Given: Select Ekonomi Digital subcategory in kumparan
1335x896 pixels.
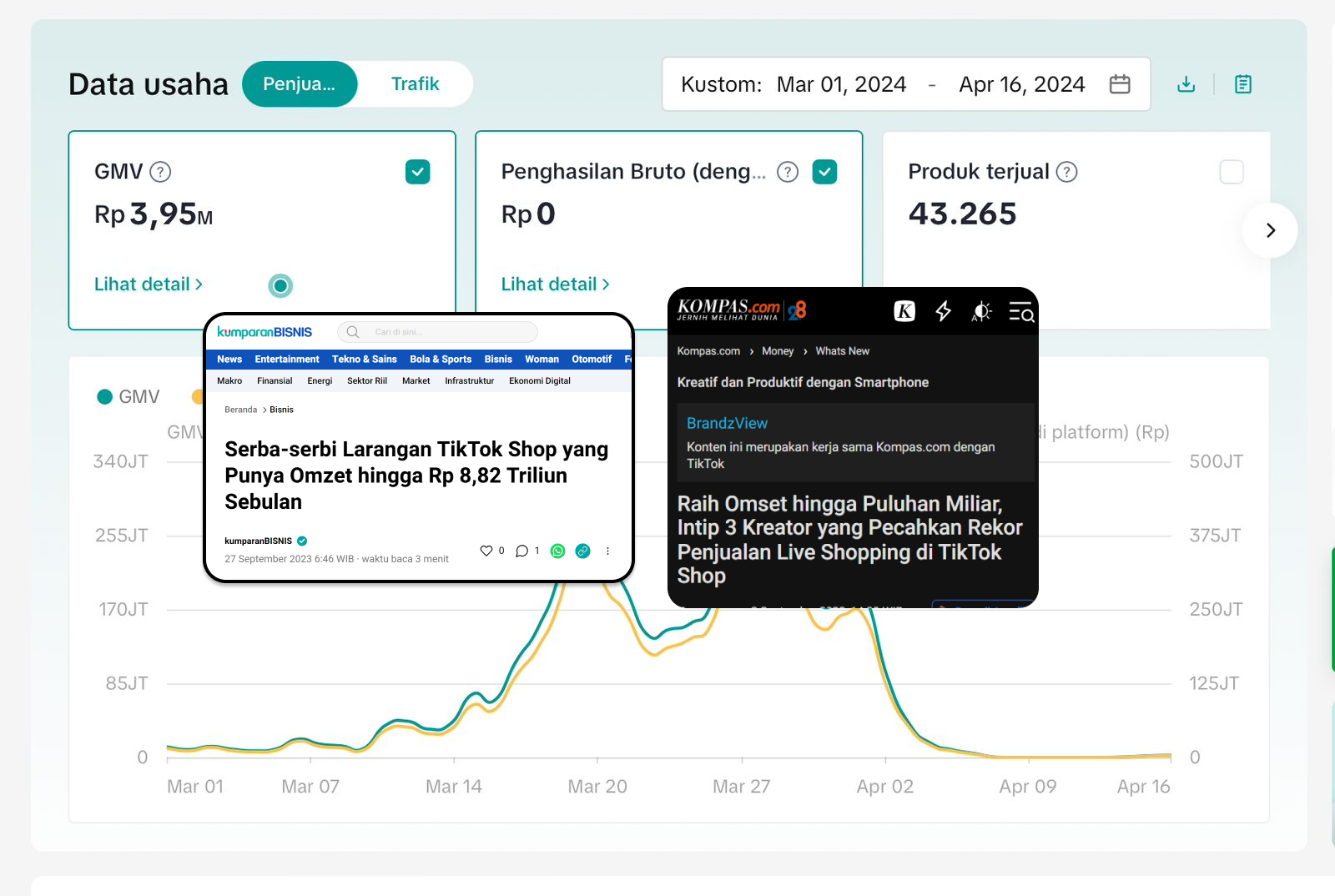Looking at the screenshot, I should click(540, 381).
